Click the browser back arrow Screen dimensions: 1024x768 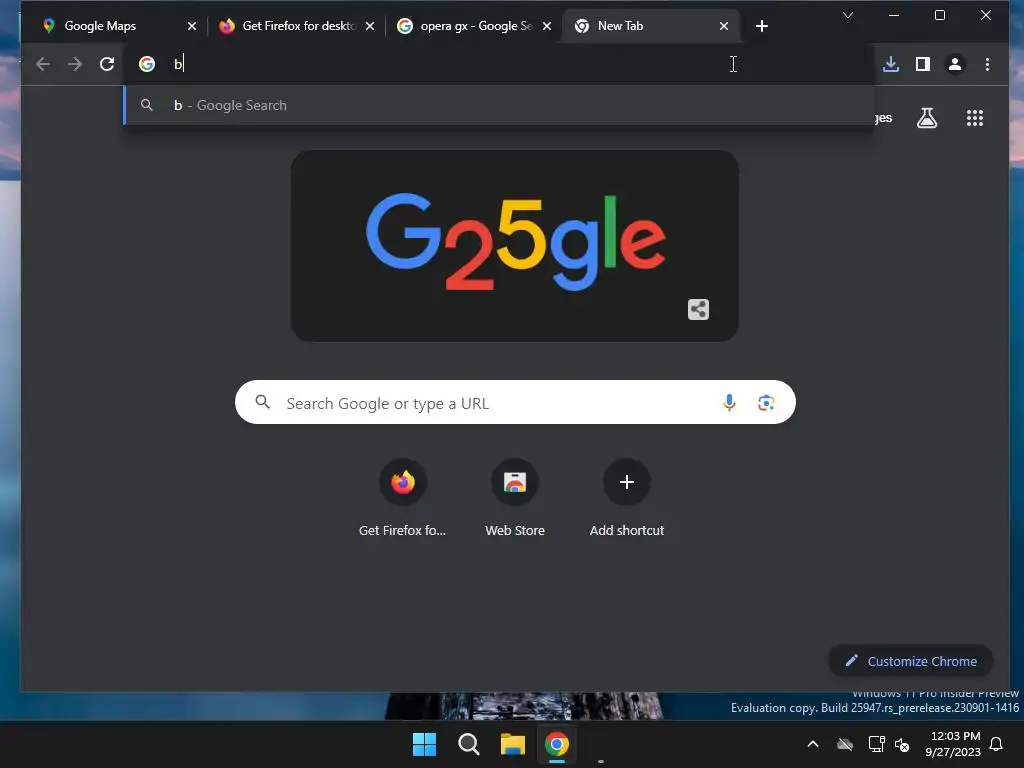tap(43, 64)
